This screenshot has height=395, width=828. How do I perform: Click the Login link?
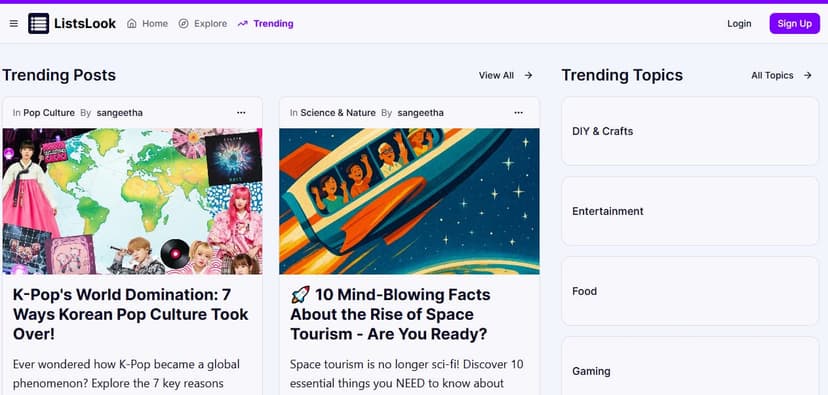pos(739,24)
